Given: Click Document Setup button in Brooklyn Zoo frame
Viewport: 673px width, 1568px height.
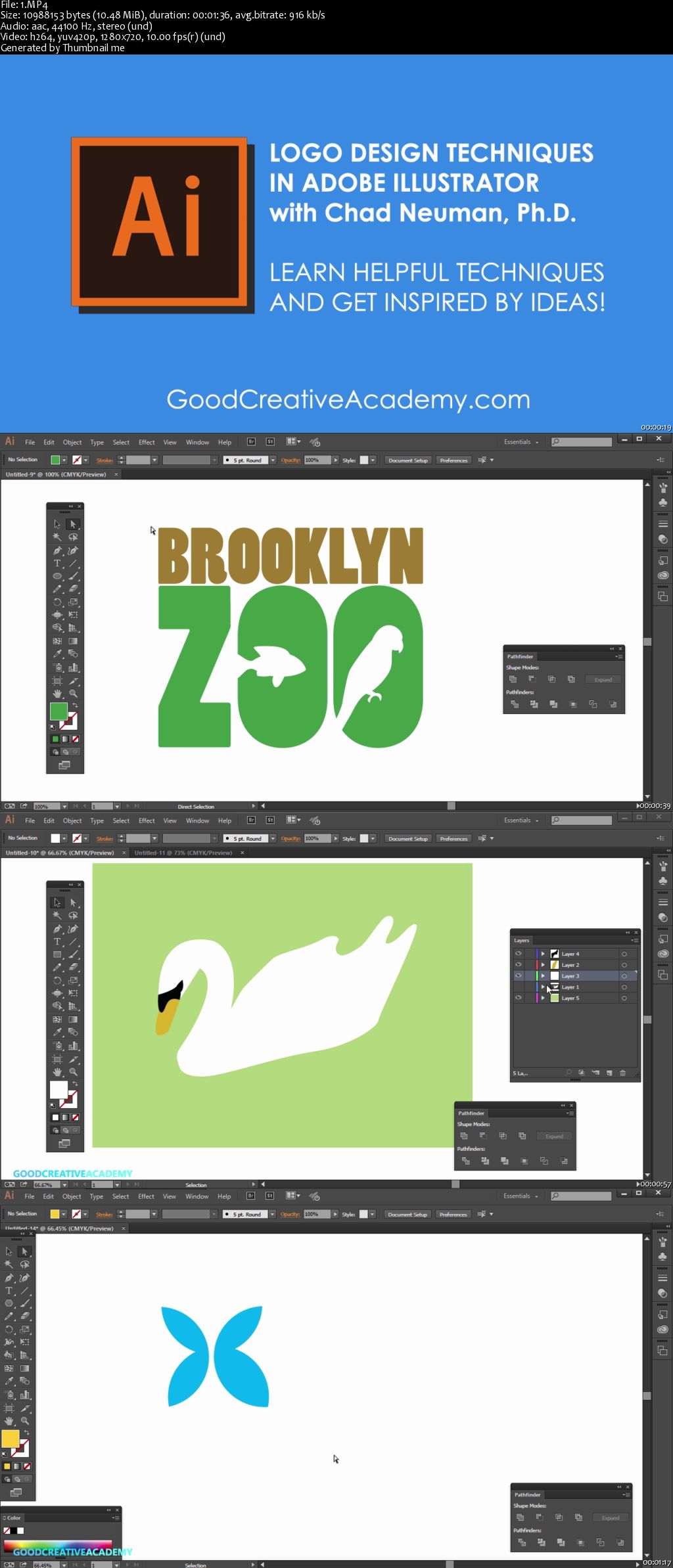Looking at the screenshot, I should click(x=407, y=460).
